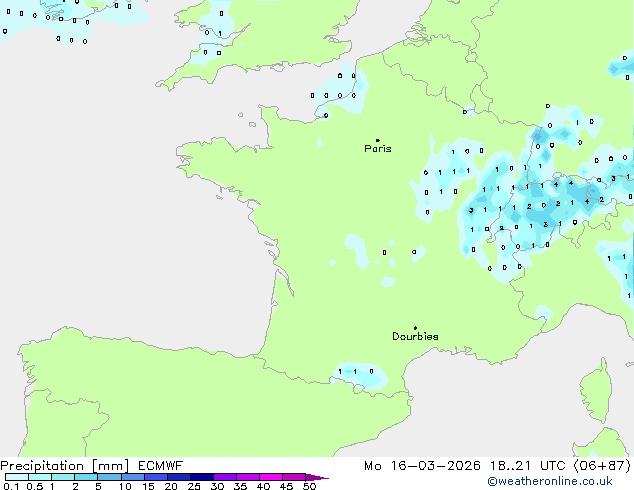Click the (06+87) forecast run text
The height and width of the screenshot is (490, 634).
[x=603, y=466]
